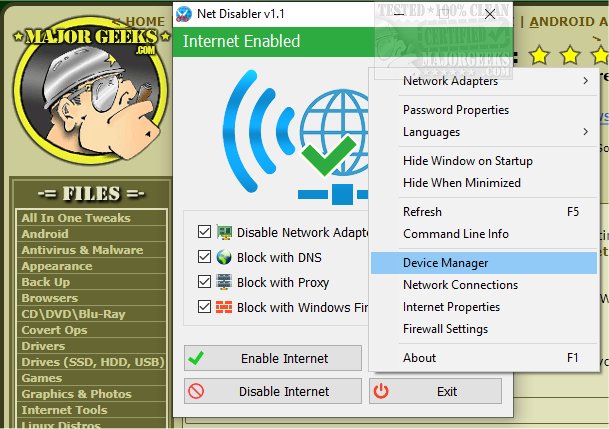Click the firewall brick icon
This screenshot has height=429, width=609.
224,307
